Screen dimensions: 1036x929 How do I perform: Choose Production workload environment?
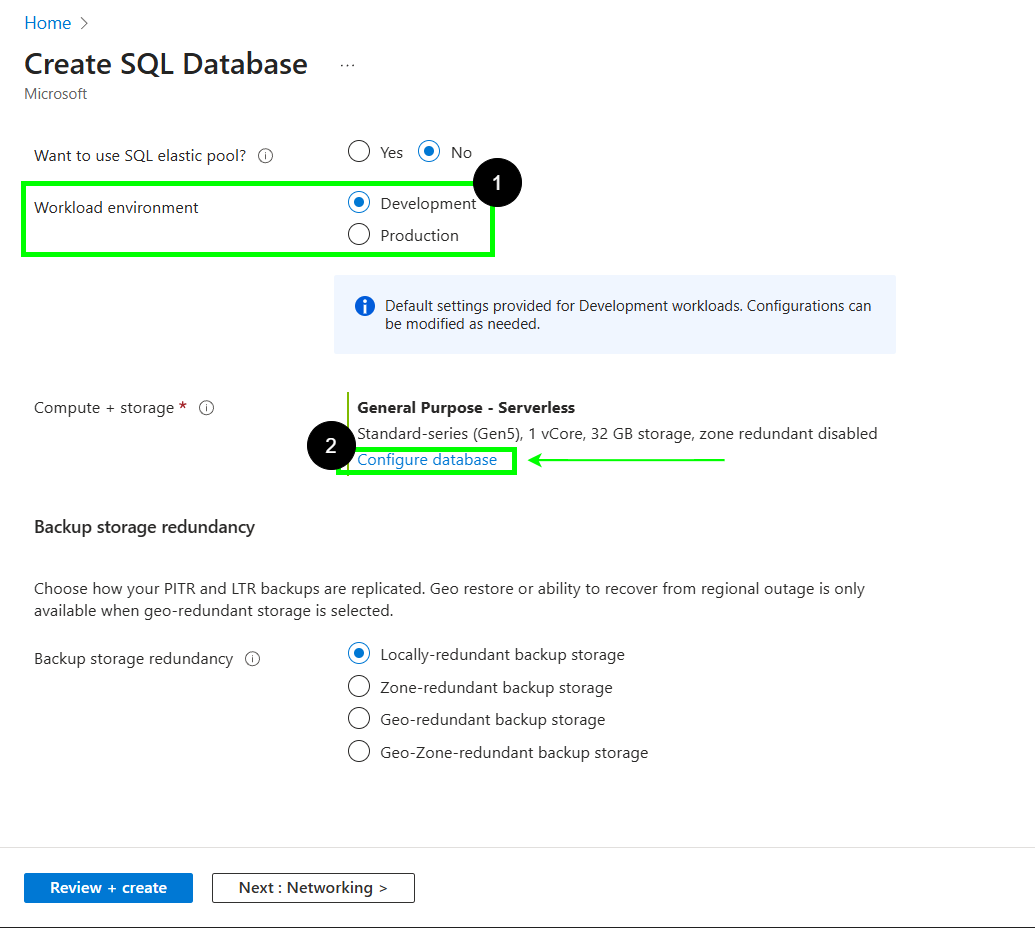359,235
